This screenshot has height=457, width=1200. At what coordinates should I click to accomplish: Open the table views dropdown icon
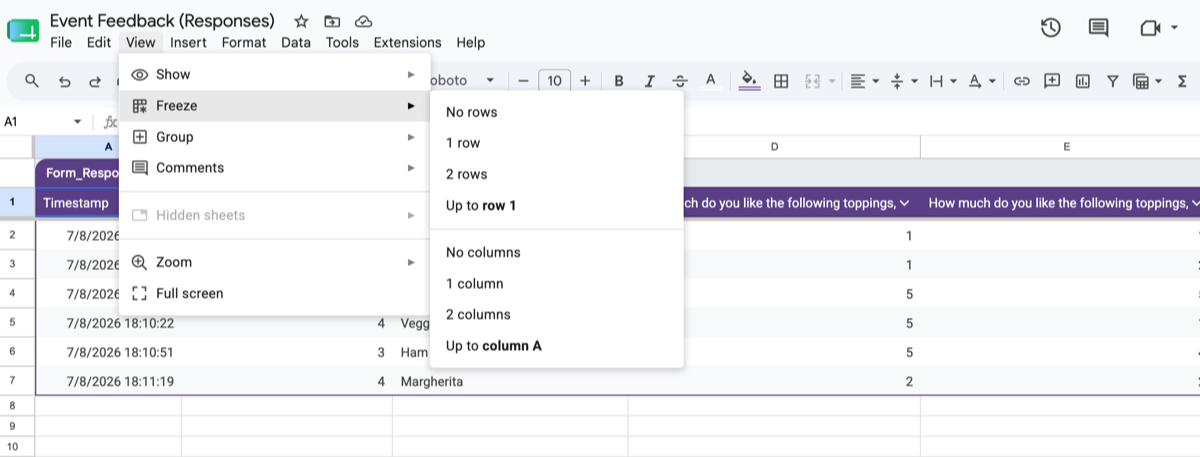coord(1146,81)
